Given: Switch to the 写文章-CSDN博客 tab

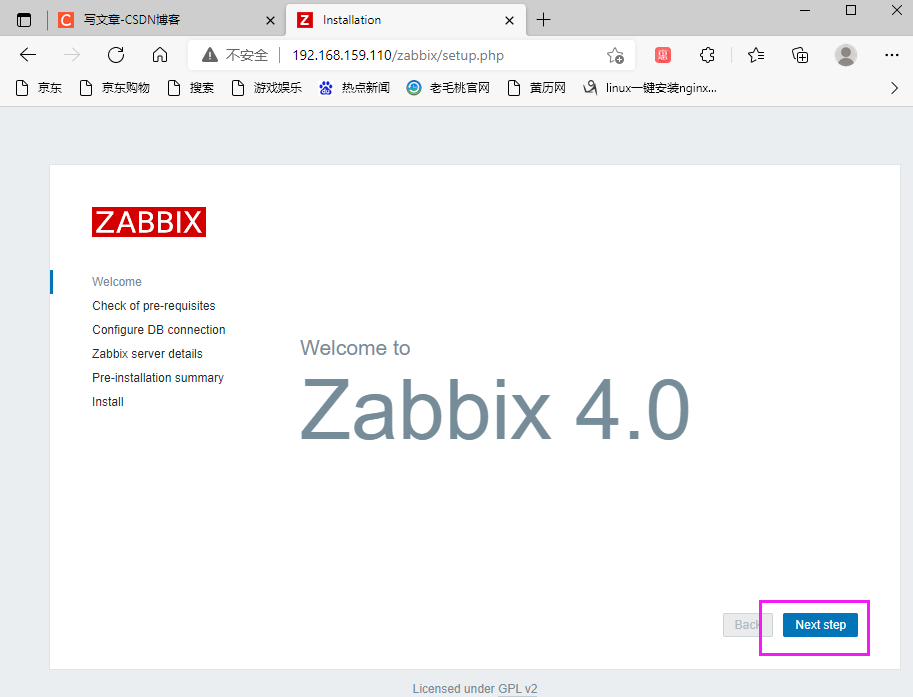Looking at the screenshot, I should (x=168, y=20).
